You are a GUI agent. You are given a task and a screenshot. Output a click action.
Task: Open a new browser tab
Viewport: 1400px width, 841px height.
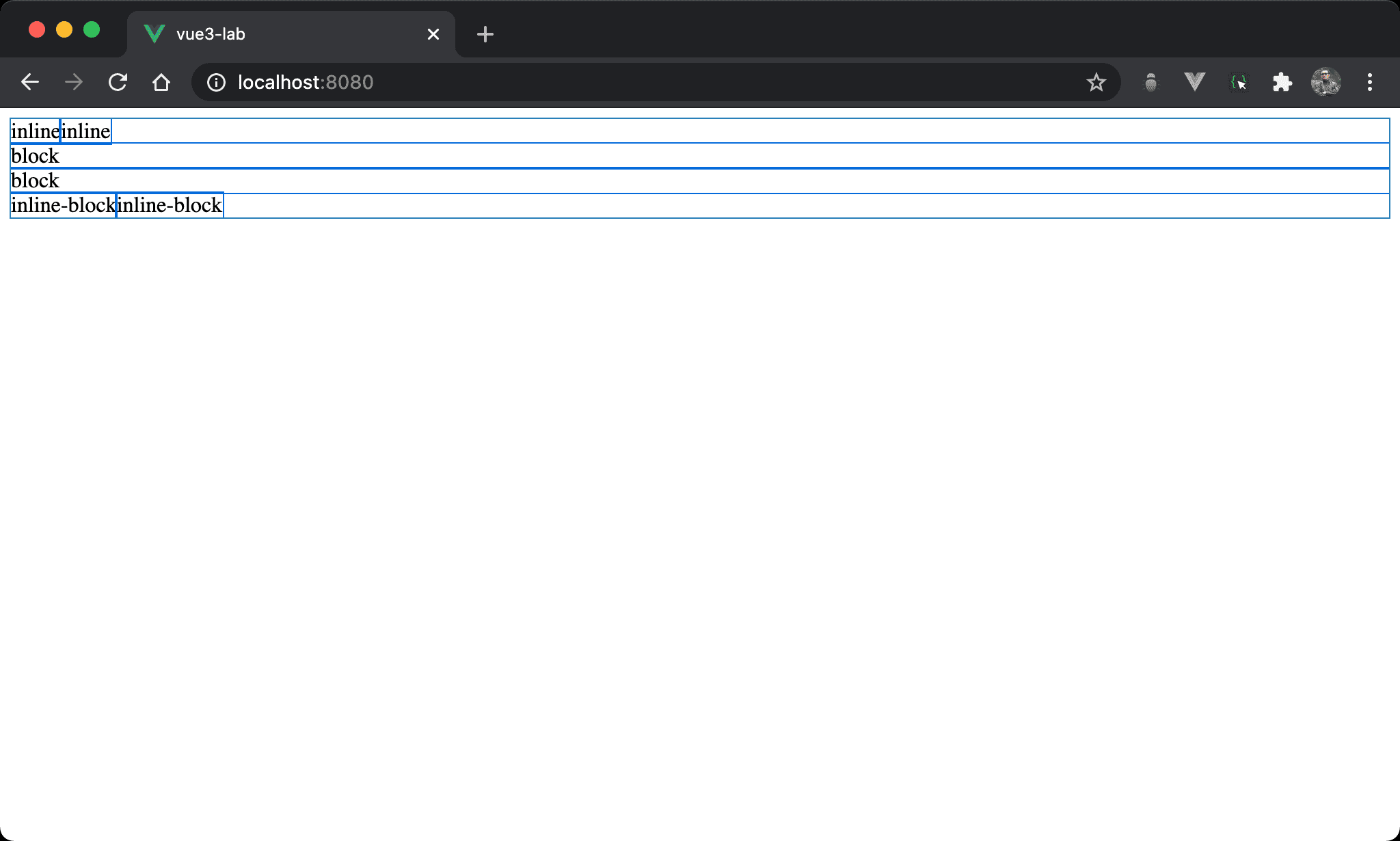point(485,34)
